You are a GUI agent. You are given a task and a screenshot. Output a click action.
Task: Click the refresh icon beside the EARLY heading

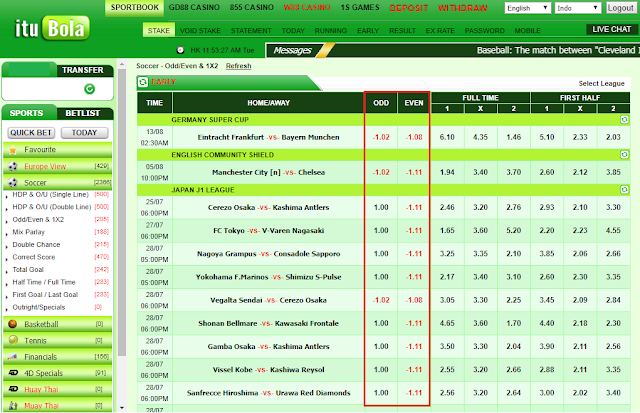(143, 82)
